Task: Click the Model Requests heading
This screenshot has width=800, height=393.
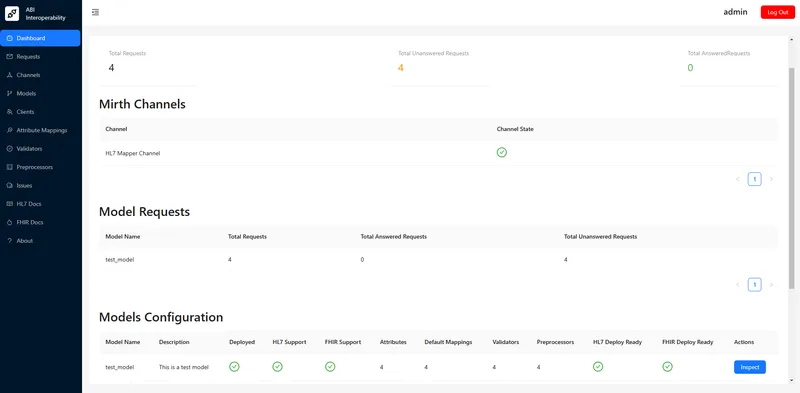Action: click(144, 211)
